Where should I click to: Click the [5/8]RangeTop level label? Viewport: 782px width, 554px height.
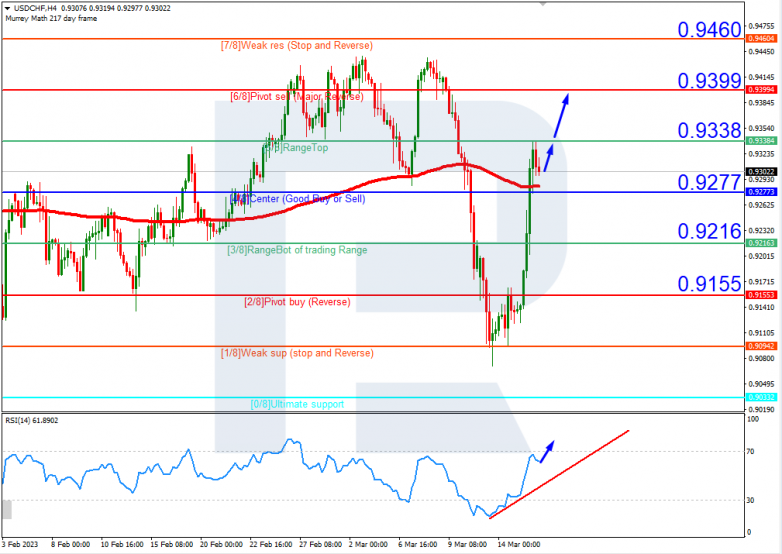pos(296,148)
